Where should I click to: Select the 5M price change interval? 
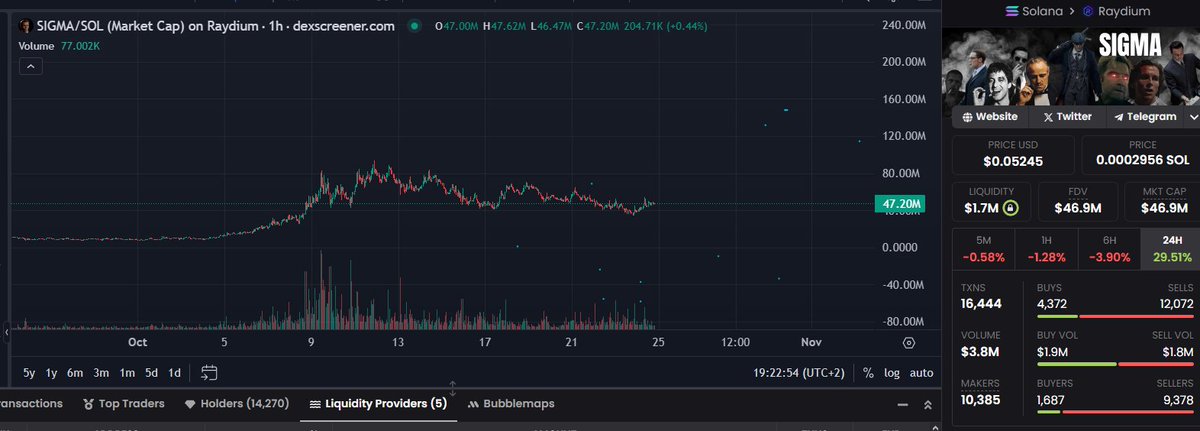pyautogui.click(x=983, y=248)
